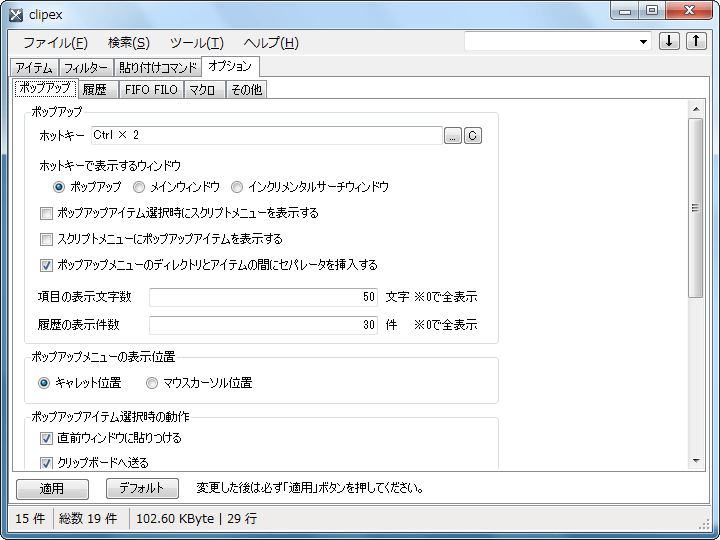Switch to the フィルター tab
Viewport: 720px width, 540px height.
86,68
